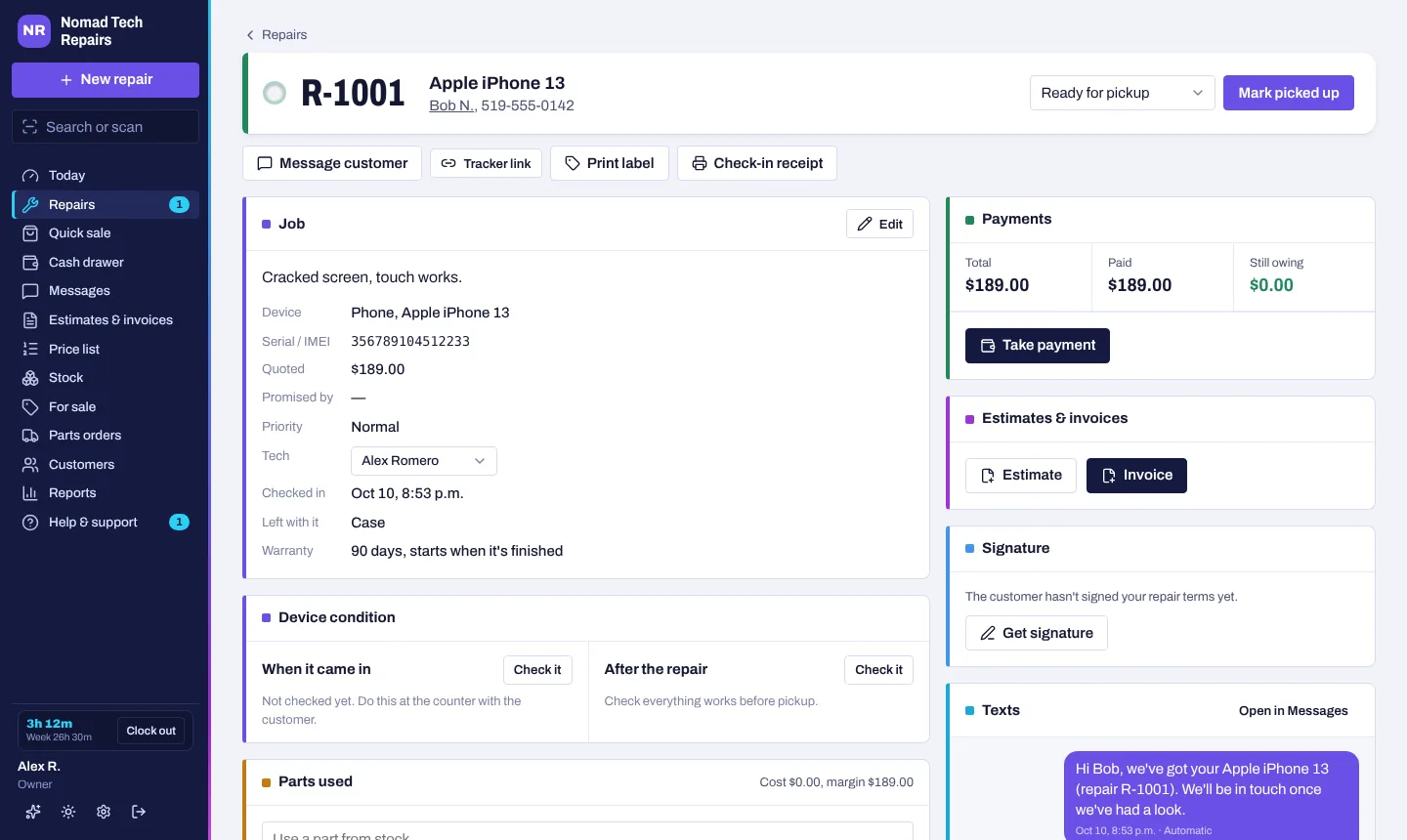Open Today in the sidebar

point(106,176)
